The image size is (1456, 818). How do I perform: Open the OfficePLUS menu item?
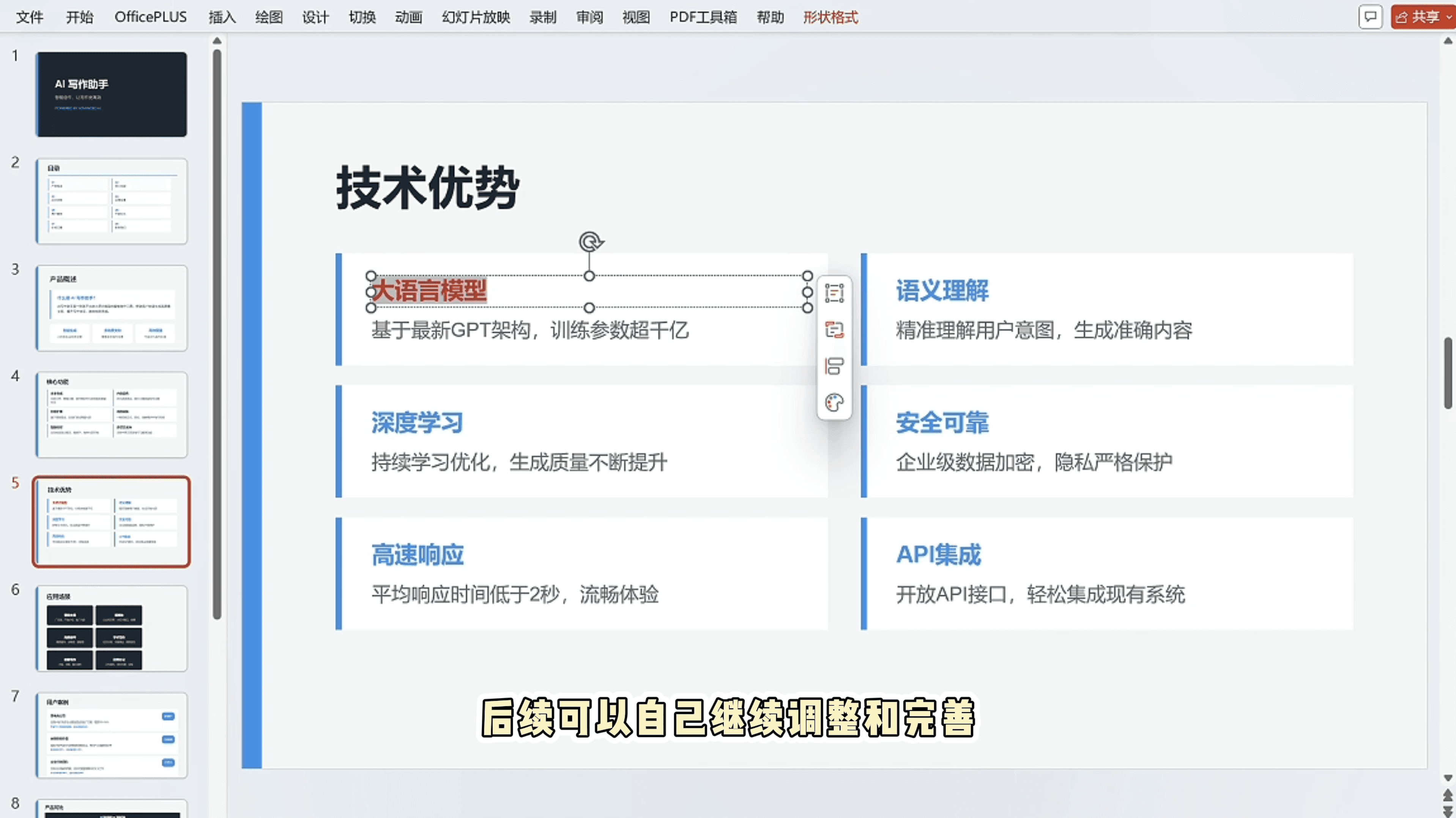tap(150, 17)
